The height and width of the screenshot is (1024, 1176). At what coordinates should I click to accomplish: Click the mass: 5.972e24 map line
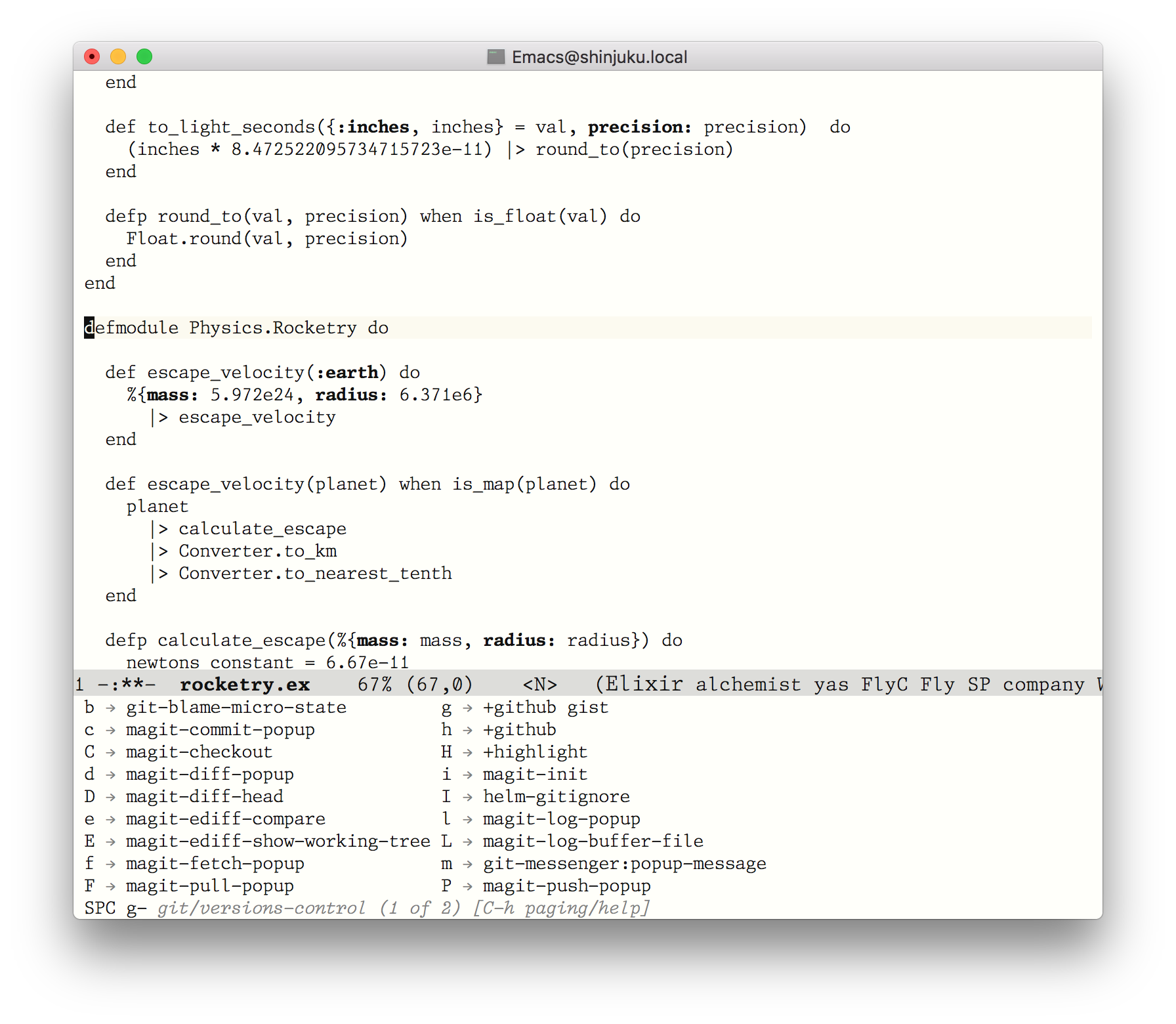point(304,395)
